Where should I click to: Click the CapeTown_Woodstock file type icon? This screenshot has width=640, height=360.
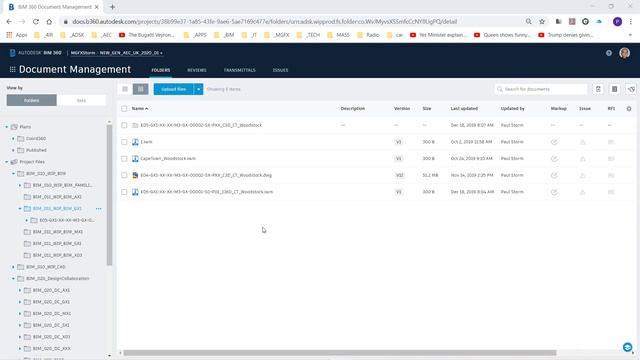tap(135, 158)
